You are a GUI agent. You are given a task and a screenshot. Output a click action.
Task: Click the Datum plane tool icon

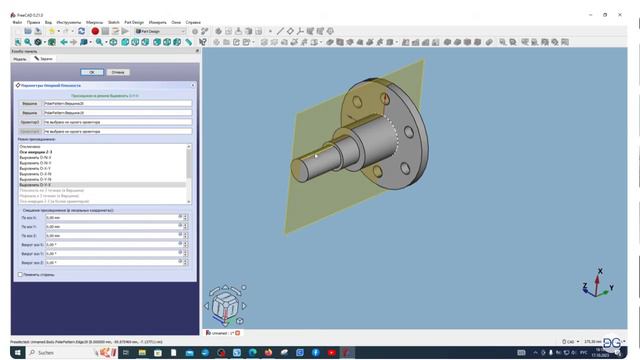290,31
